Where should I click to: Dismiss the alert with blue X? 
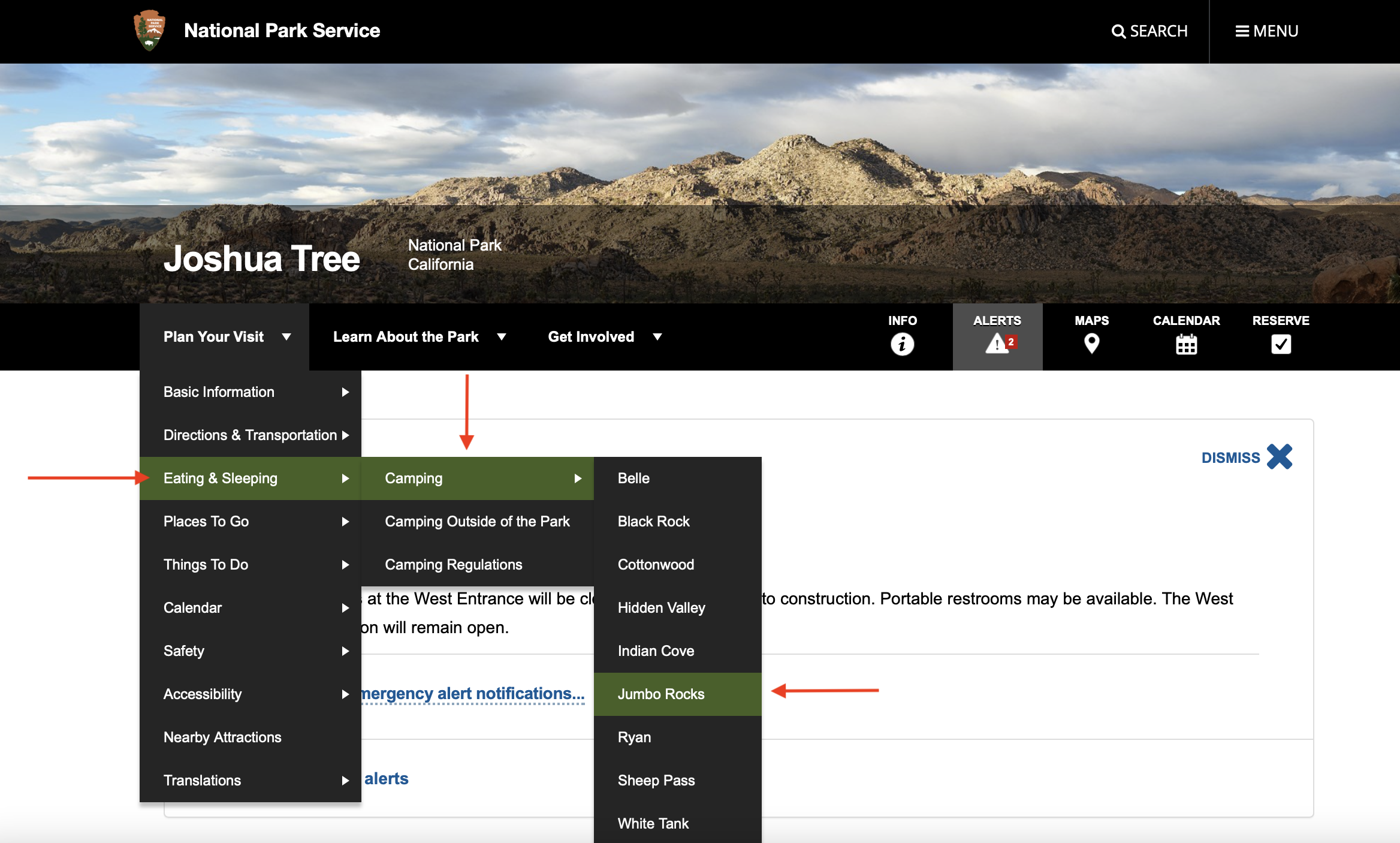pyautogui.click(x=1280, y=457)
